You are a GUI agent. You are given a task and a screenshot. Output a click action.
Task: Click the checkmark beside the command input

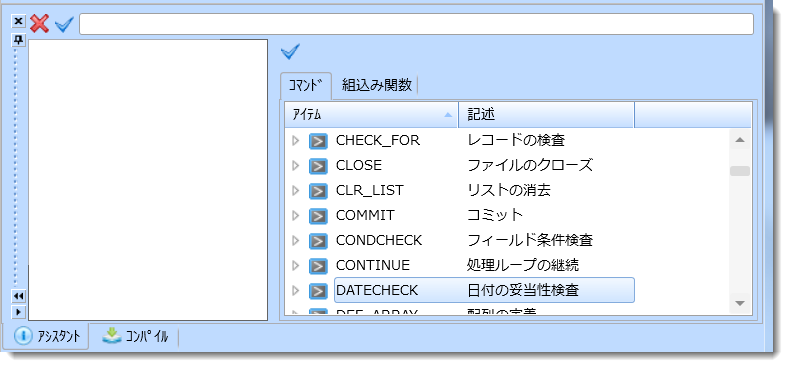64,24
